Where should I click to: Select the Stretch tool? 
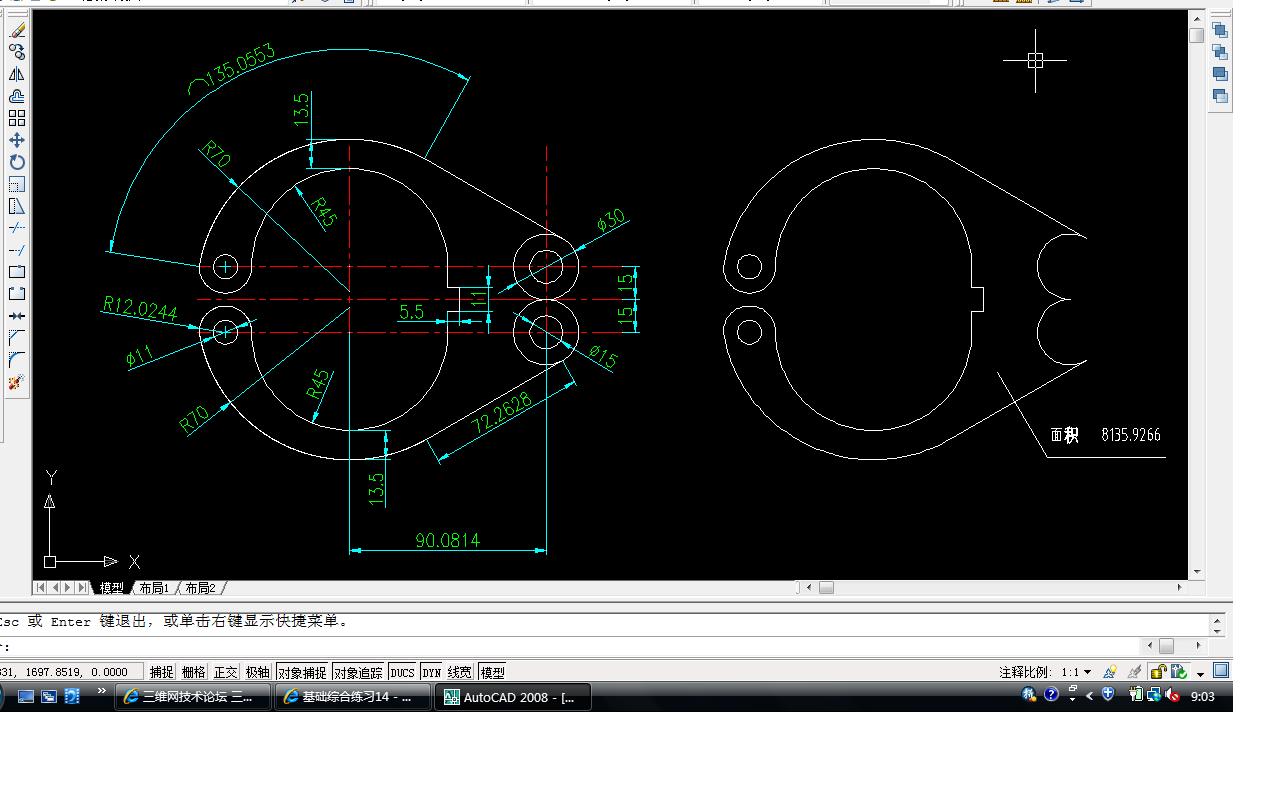coord(17,207)
